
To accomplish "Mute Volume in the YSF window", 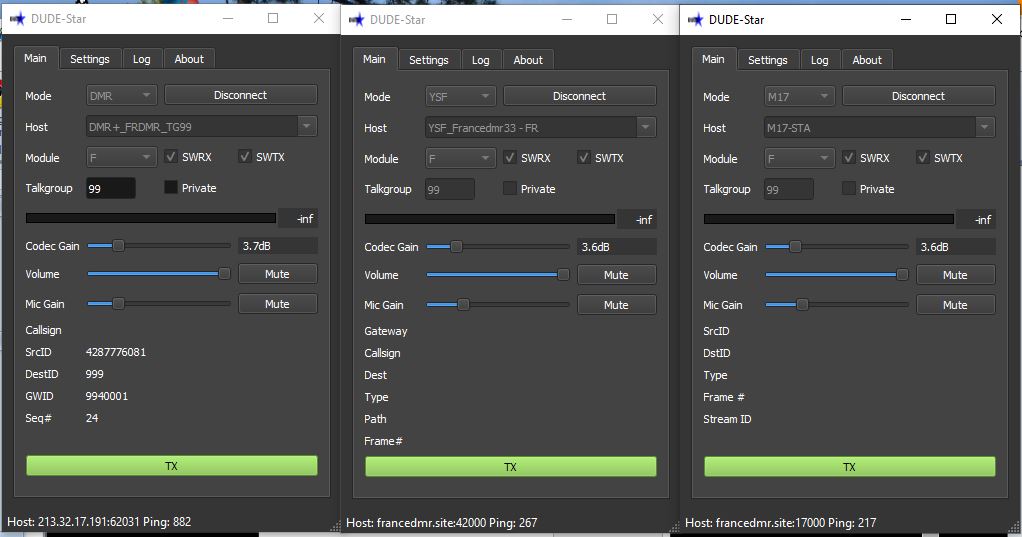I will coord(617,276).
